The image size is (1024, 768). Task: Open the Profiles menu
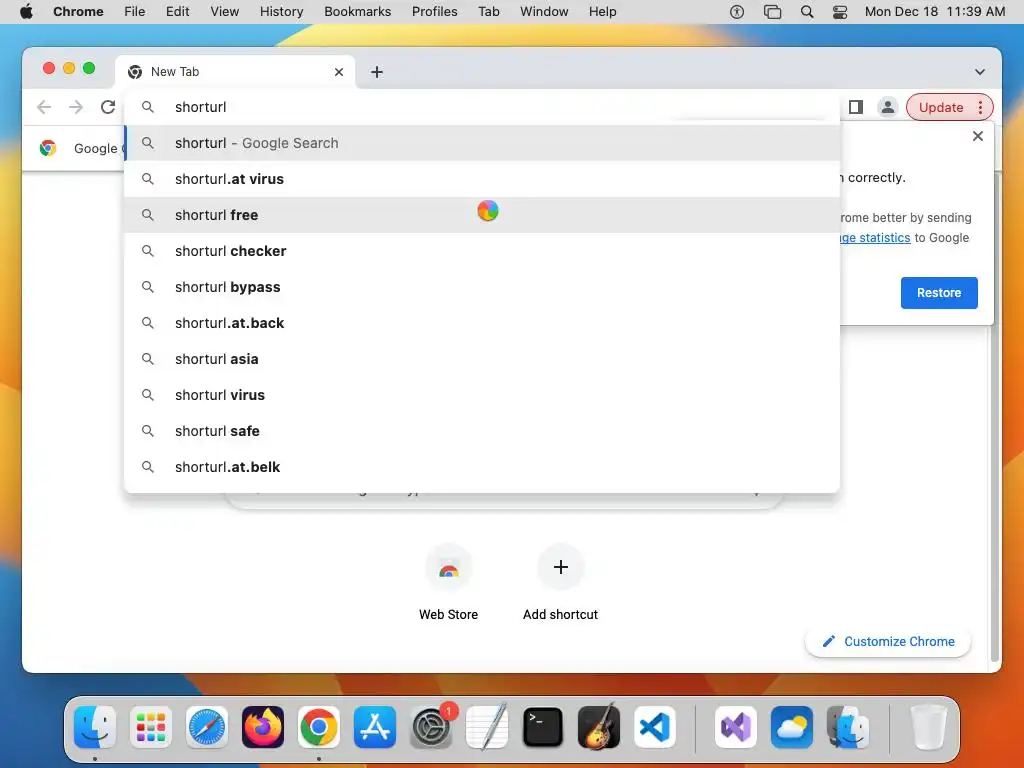tap(434, 11)
